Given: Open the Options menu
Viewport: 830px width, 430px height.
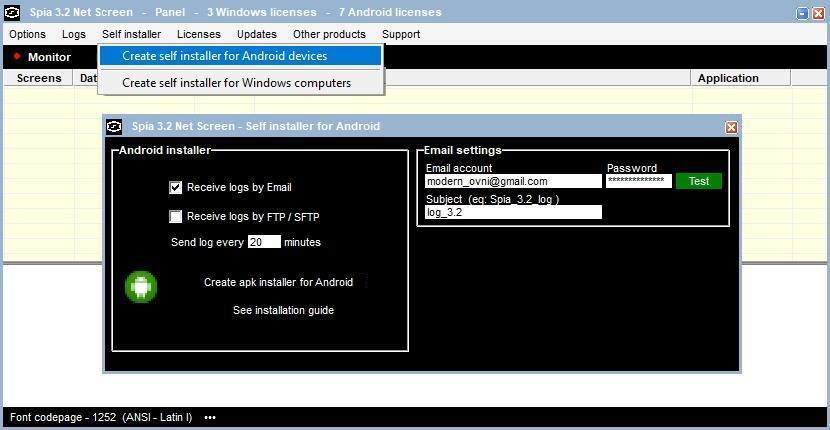Looking at the screenshot, I should point(28,34).
